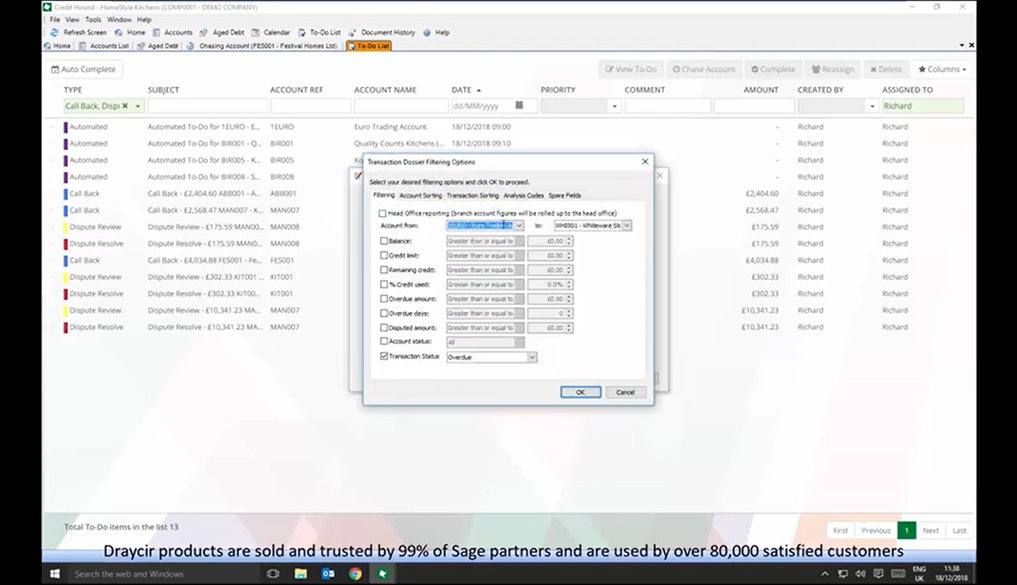Click the Credit Hound taskbar icon
Viewport: 1017px width, 585px height.
tap(383, 573)
